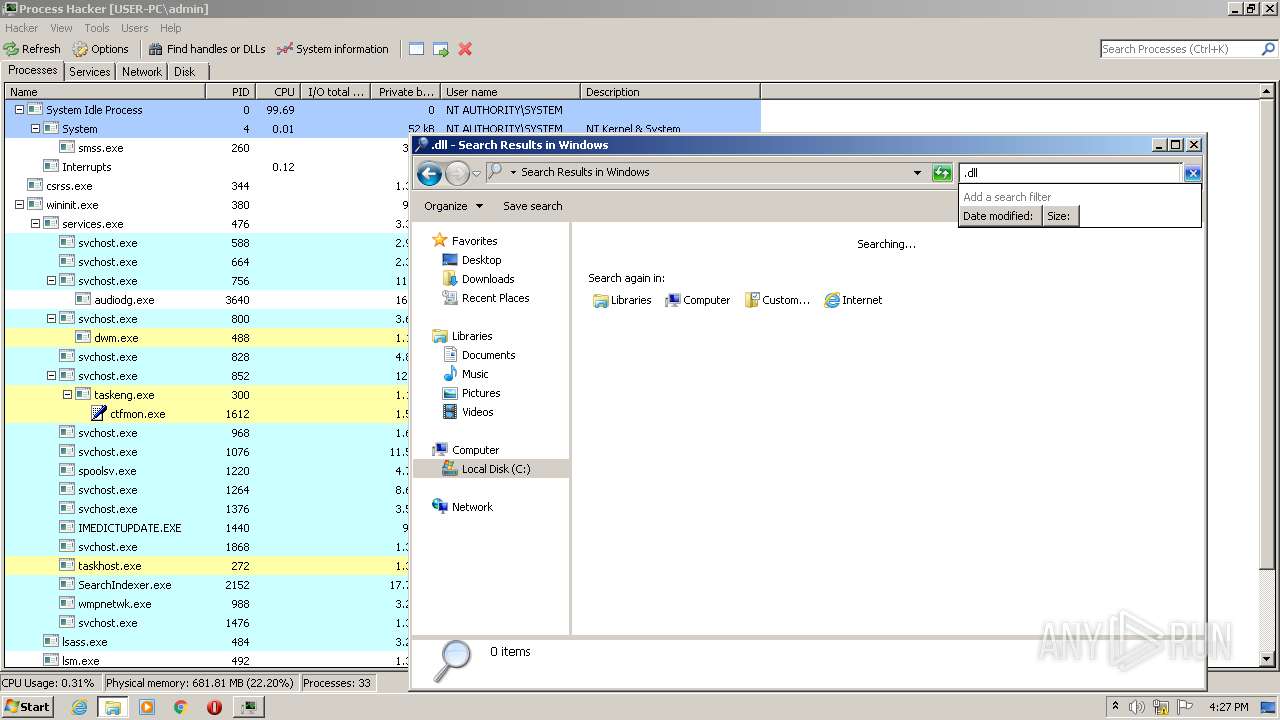Open the Hacker menu
The image size is (1280, 720).
click(21, 28)
